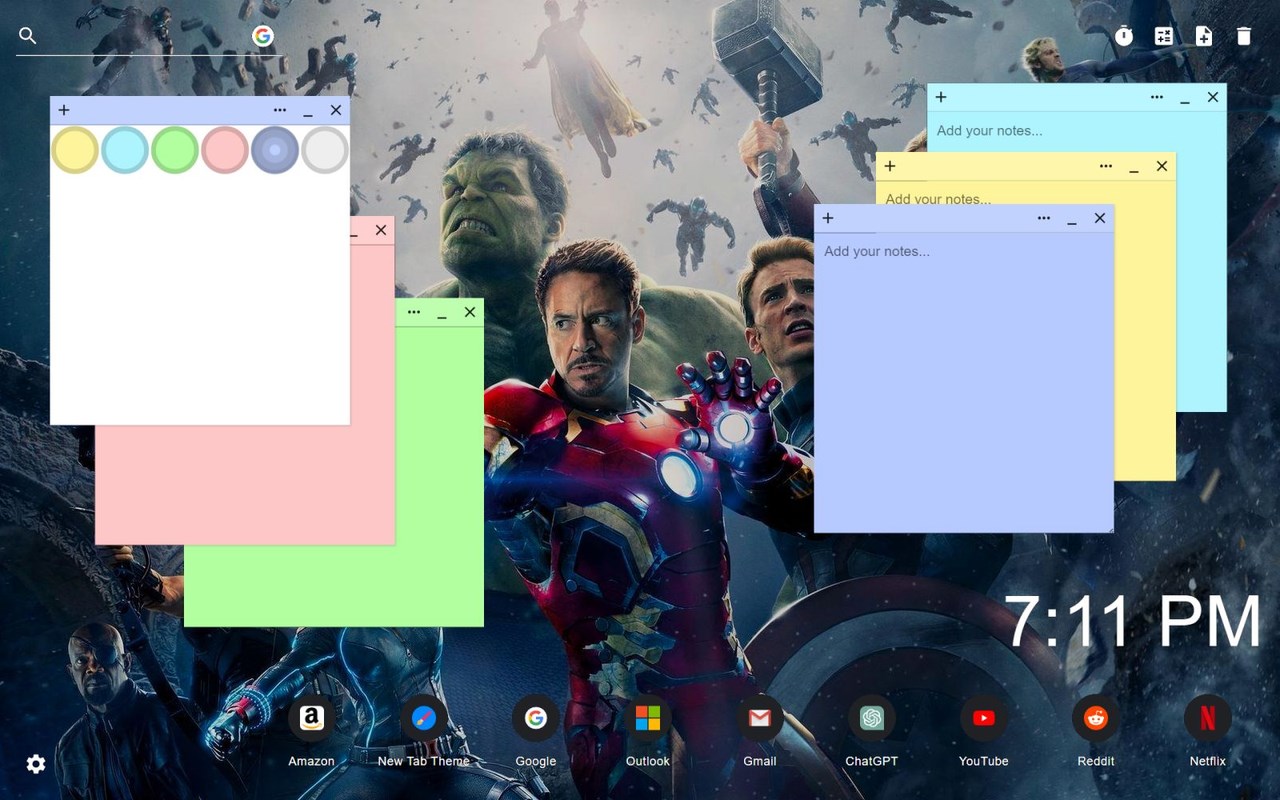The width and height of the screenshot is (1280, 800).
Task: Close the white note
Action: 336,110
